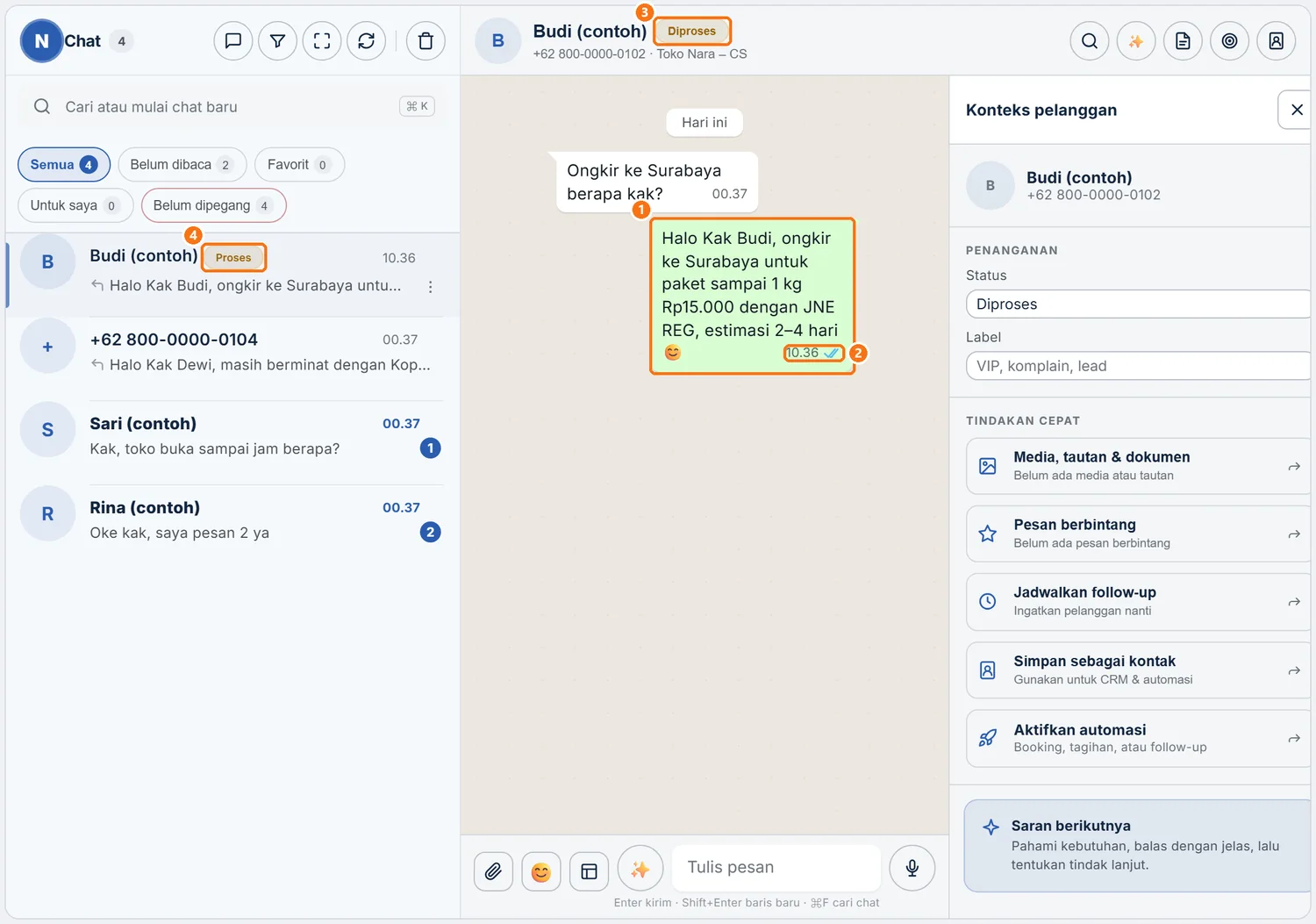Click the trash bin icon

(426, 40)
